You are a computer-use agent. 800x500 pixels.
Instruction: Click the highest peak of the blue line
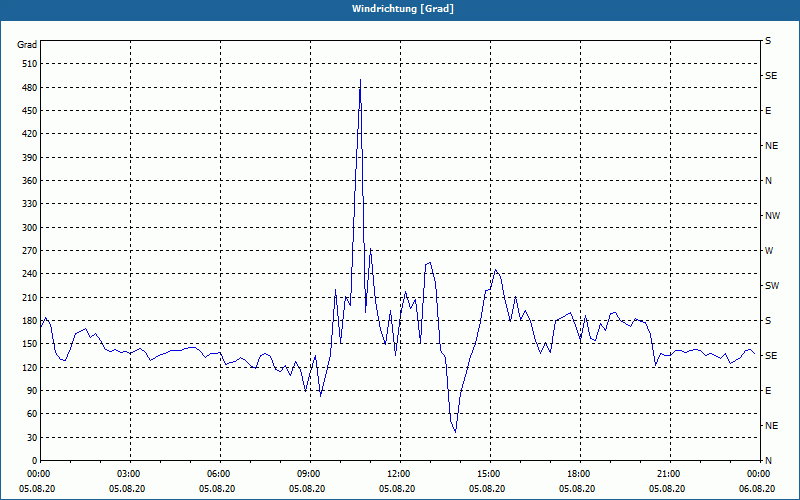coord(360,80)
